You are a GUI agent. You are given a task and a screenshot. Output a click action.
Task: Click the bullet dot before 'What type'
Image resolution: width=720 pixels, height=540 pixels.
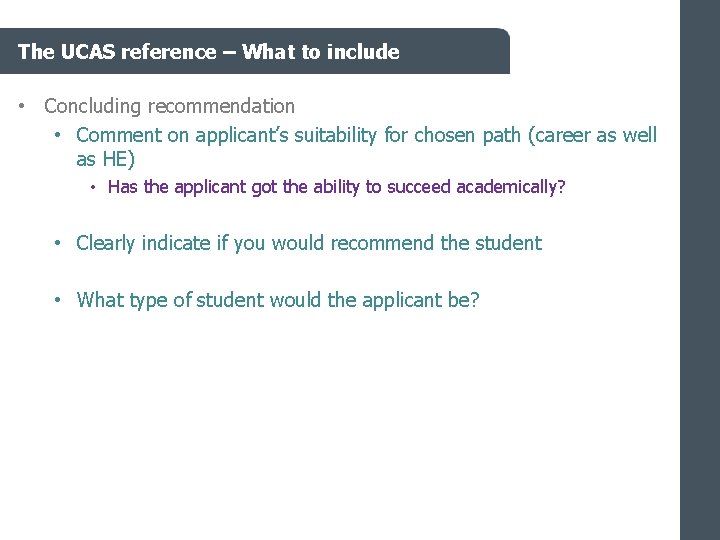pyautogui.click(x=59, y=299)
